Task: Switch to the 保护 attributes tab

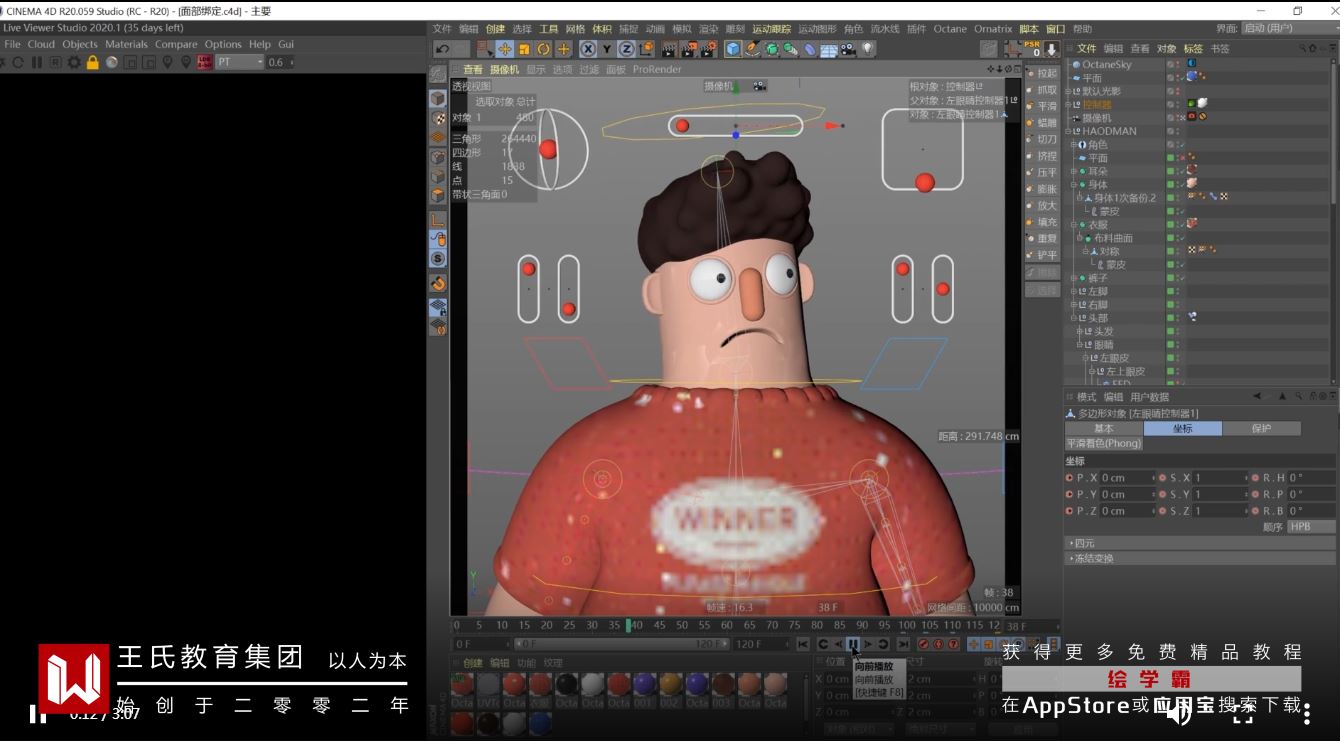Action: (x=1261, y=428)
